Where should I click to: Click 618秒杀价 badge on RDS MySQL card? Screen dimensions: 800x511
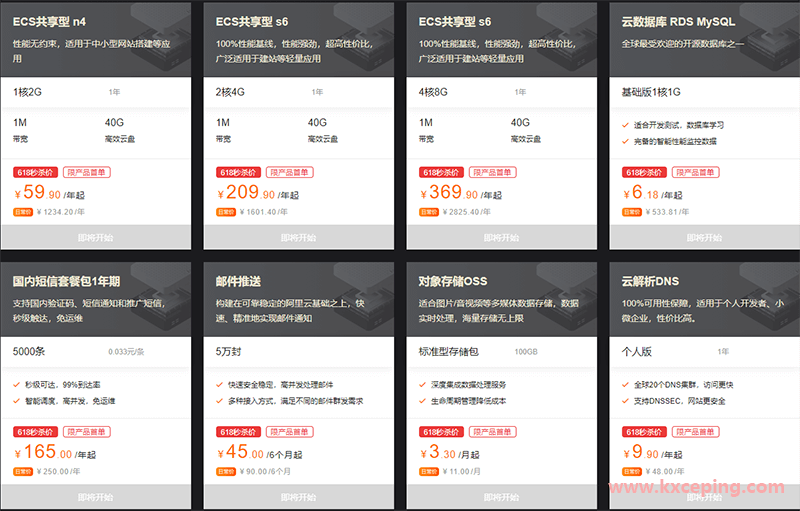[644, 172]
